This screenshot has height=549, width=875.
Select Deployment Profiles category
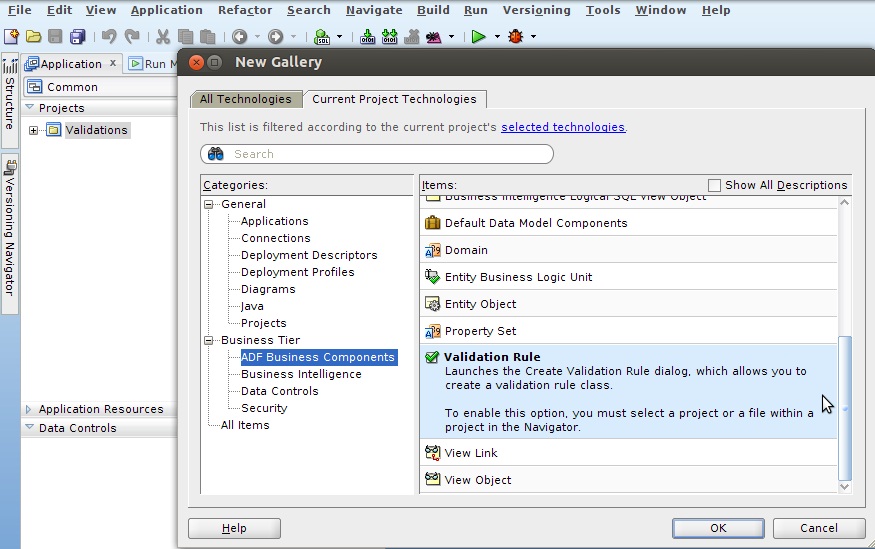(x=297, y=272)
